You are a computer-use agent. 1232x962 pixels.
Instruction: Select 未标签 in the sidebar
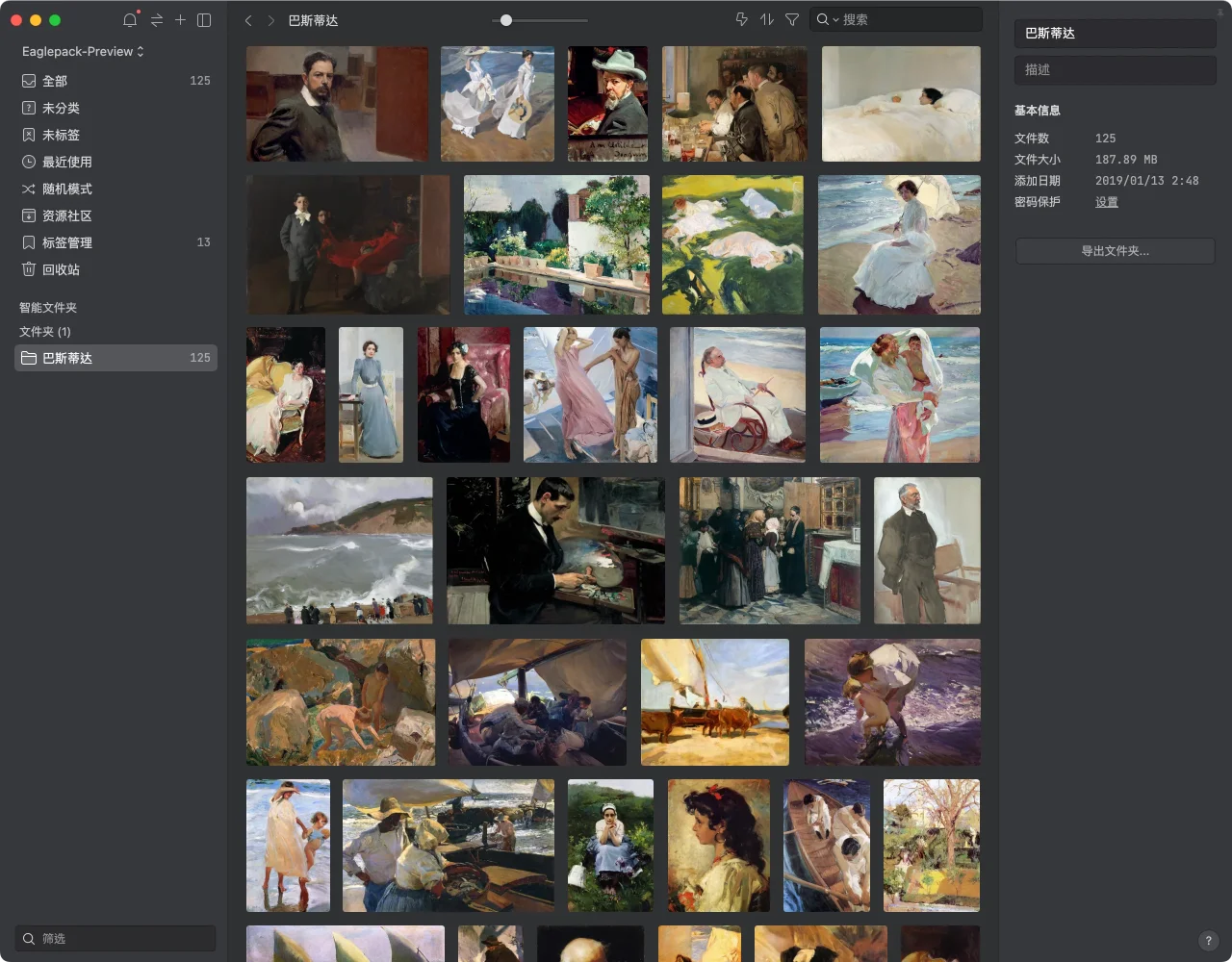point(115,135)
